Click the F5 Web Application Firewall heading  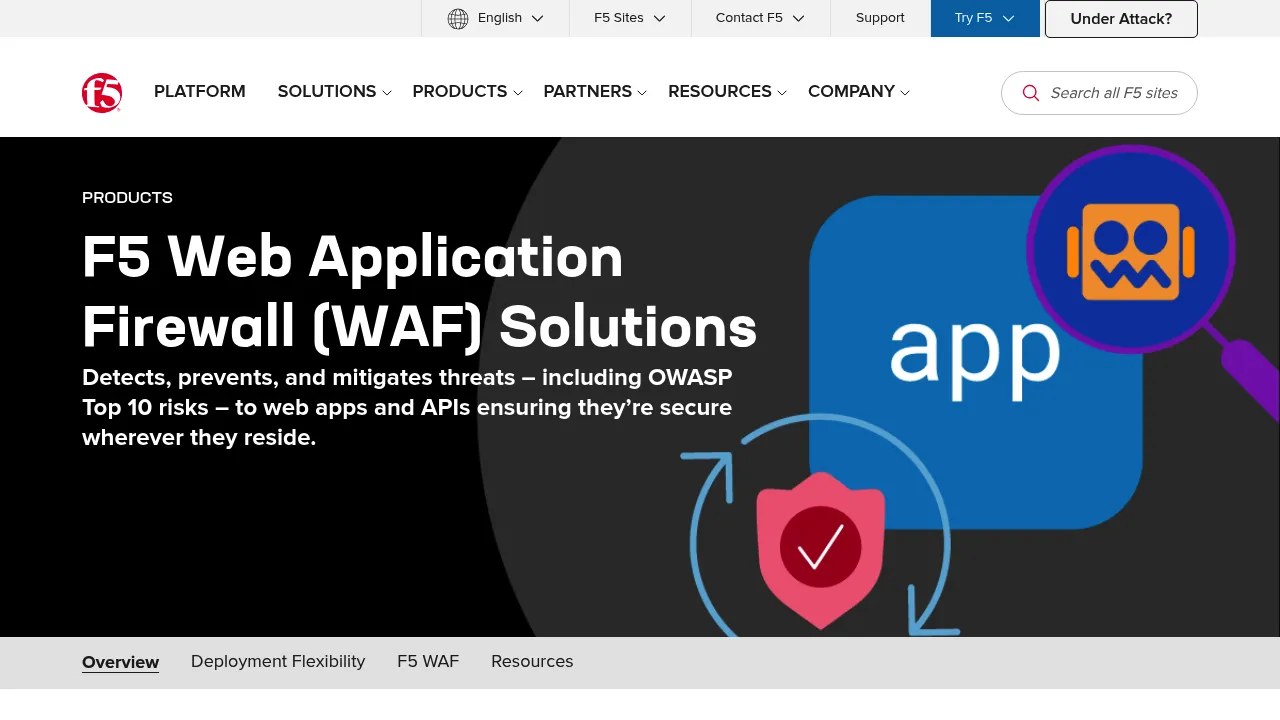tap(420, 292)
